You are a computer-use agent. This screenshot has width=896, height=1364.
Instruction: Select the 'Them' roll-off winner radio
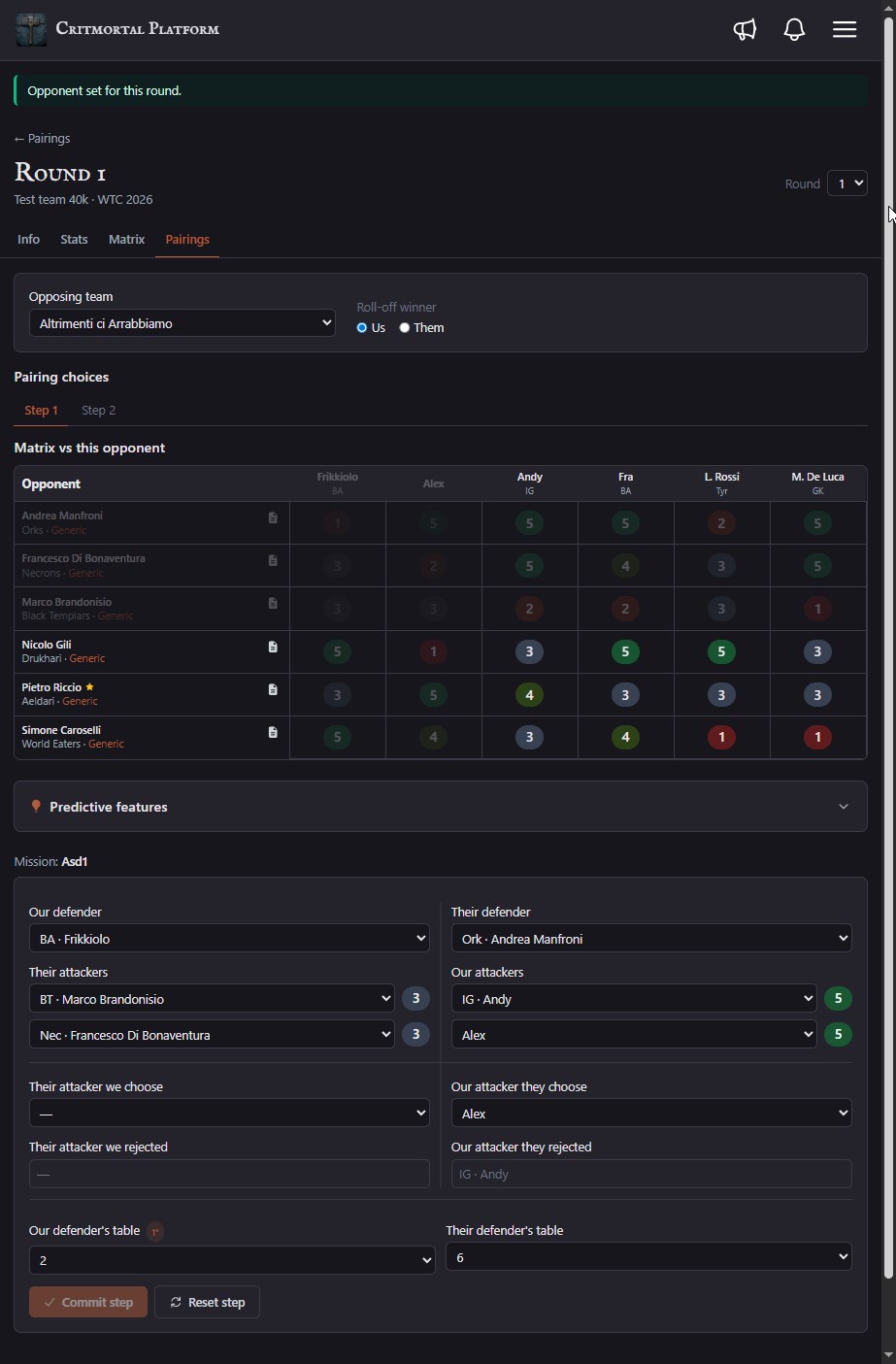(x=405, y=328)
